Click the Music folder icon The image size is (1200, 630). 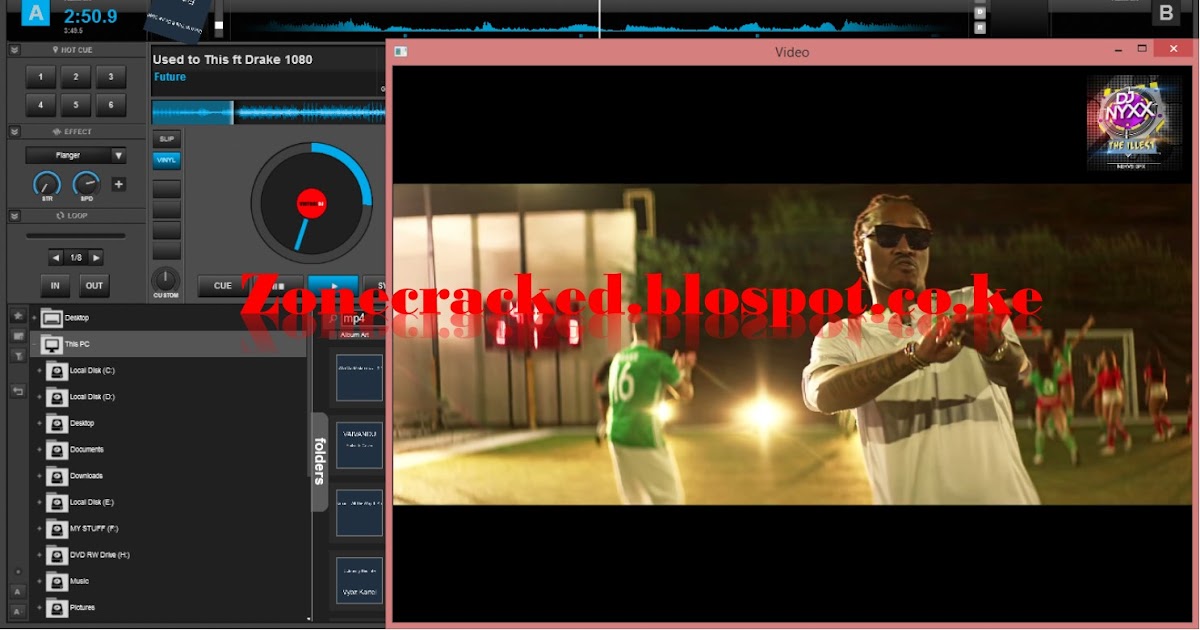57,581
